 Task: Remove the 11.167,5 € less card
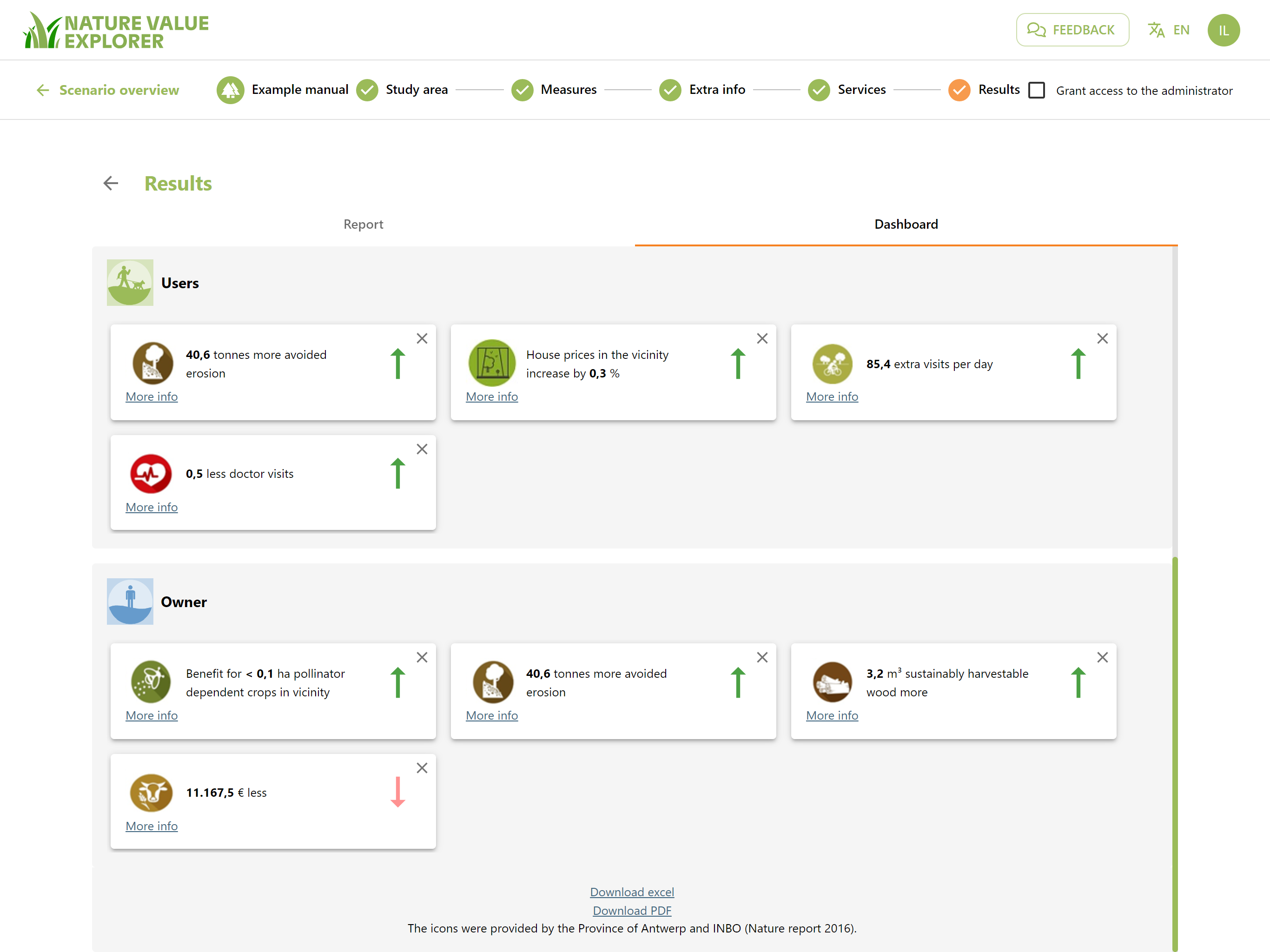422,767
